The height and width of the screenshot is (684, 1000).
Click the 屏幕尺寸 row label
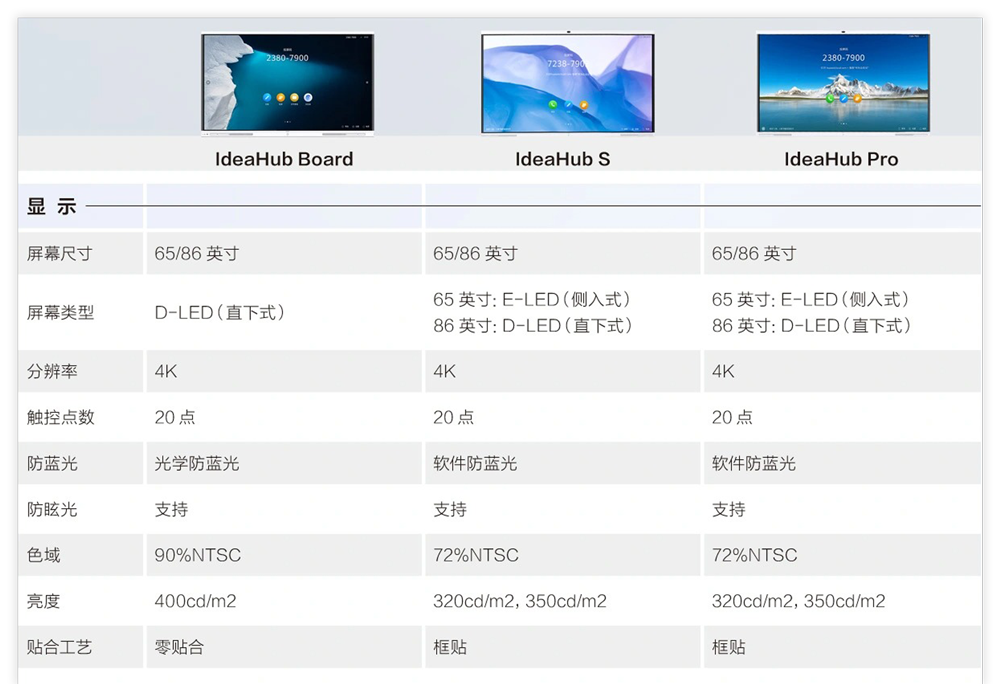tap(59, 254)
